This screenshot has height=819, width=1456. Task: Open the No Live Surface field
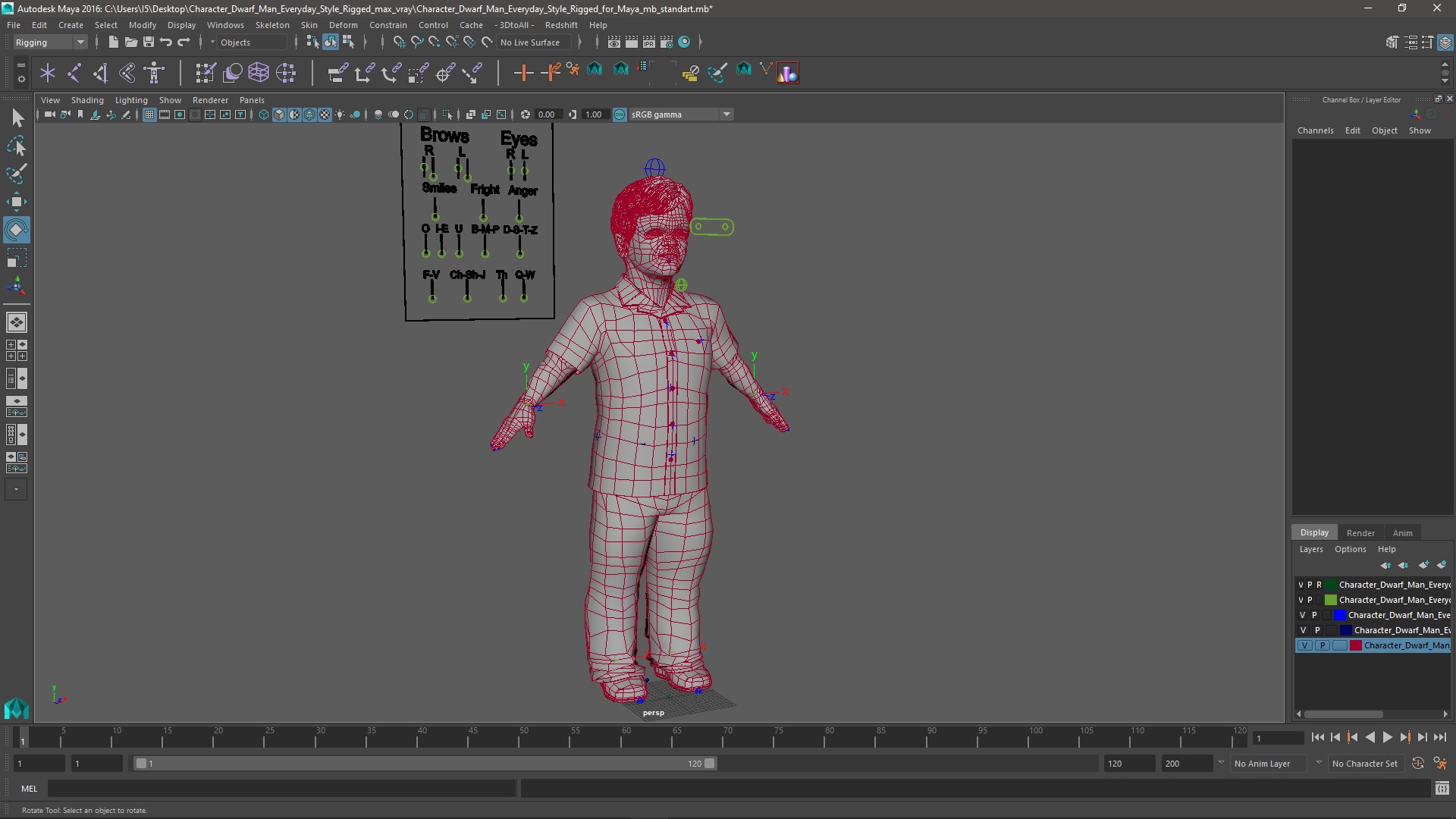tap(534, 42)
